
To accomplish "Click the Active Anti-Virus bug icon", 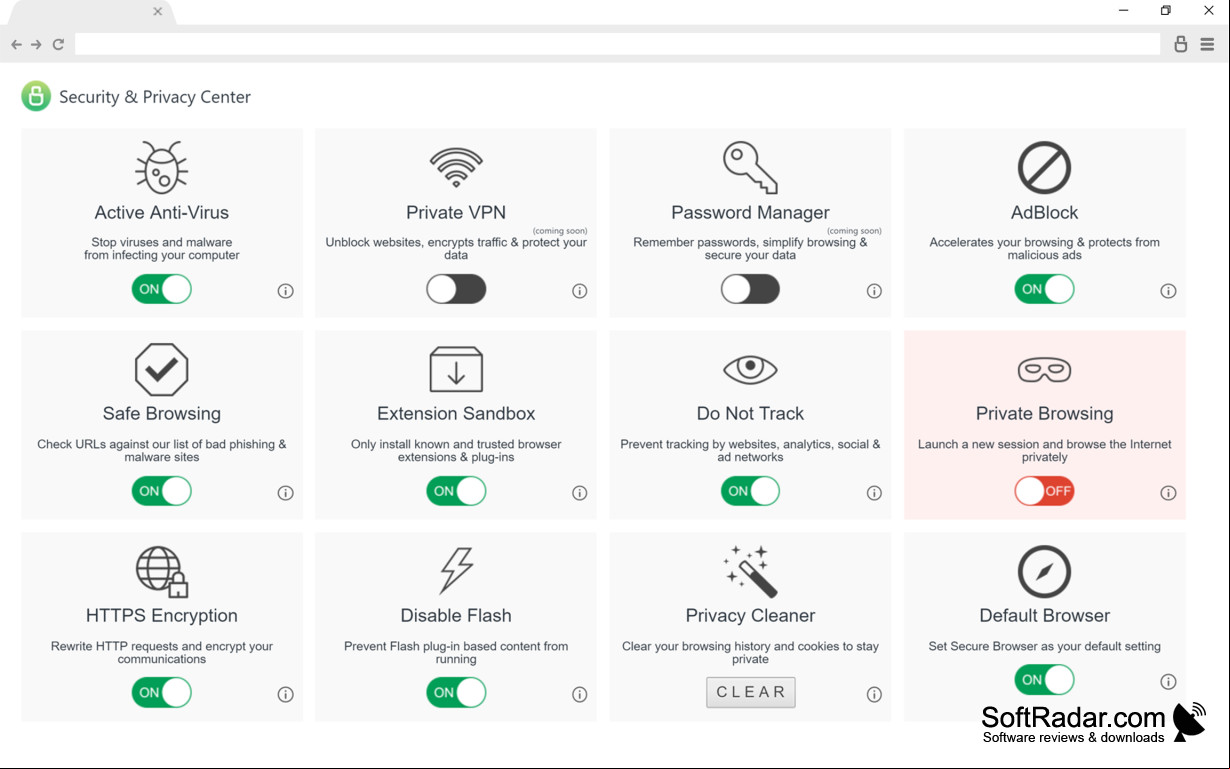I will coord(161,167).
